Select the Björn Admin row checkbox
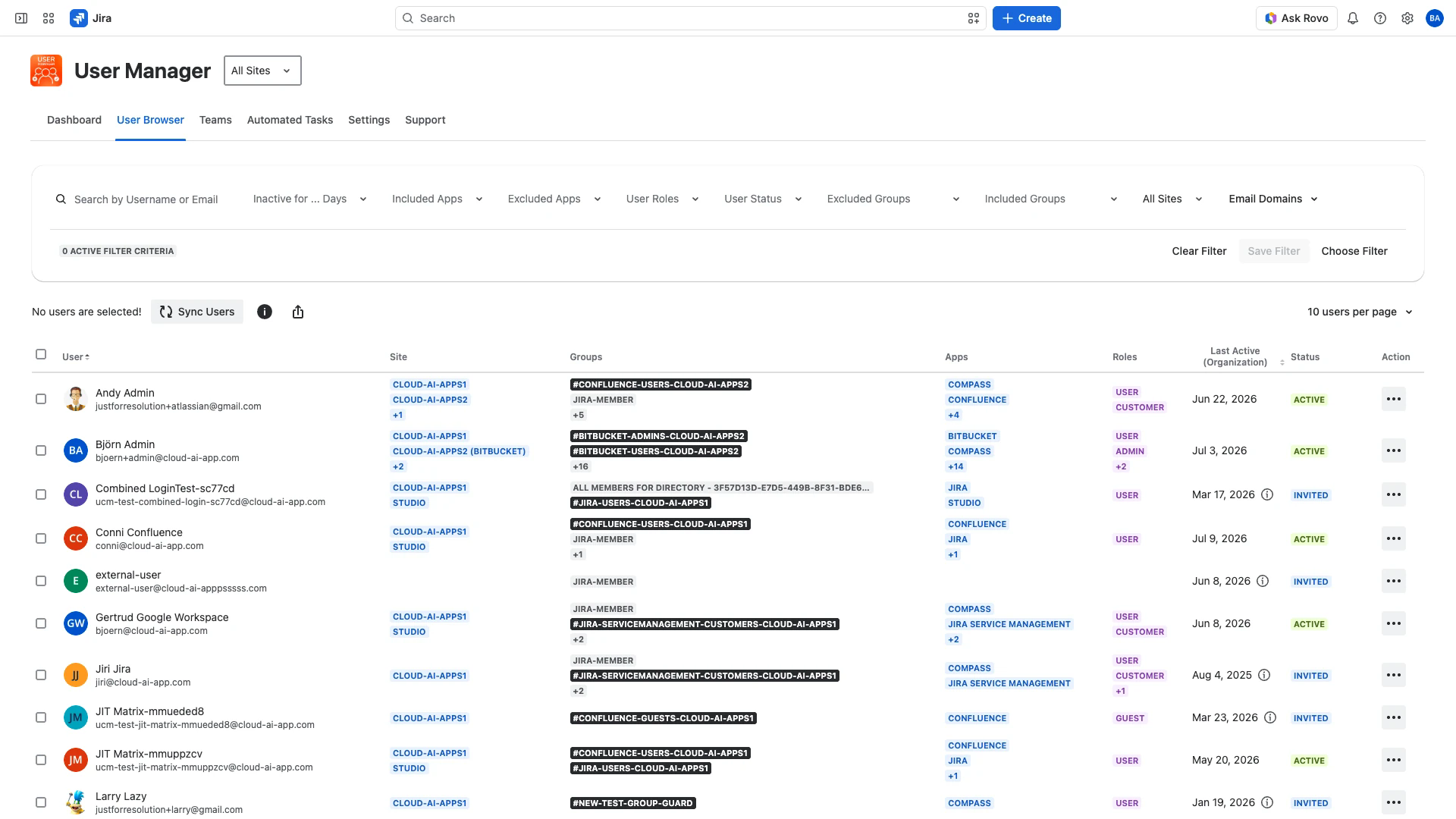 click(41, 450)
